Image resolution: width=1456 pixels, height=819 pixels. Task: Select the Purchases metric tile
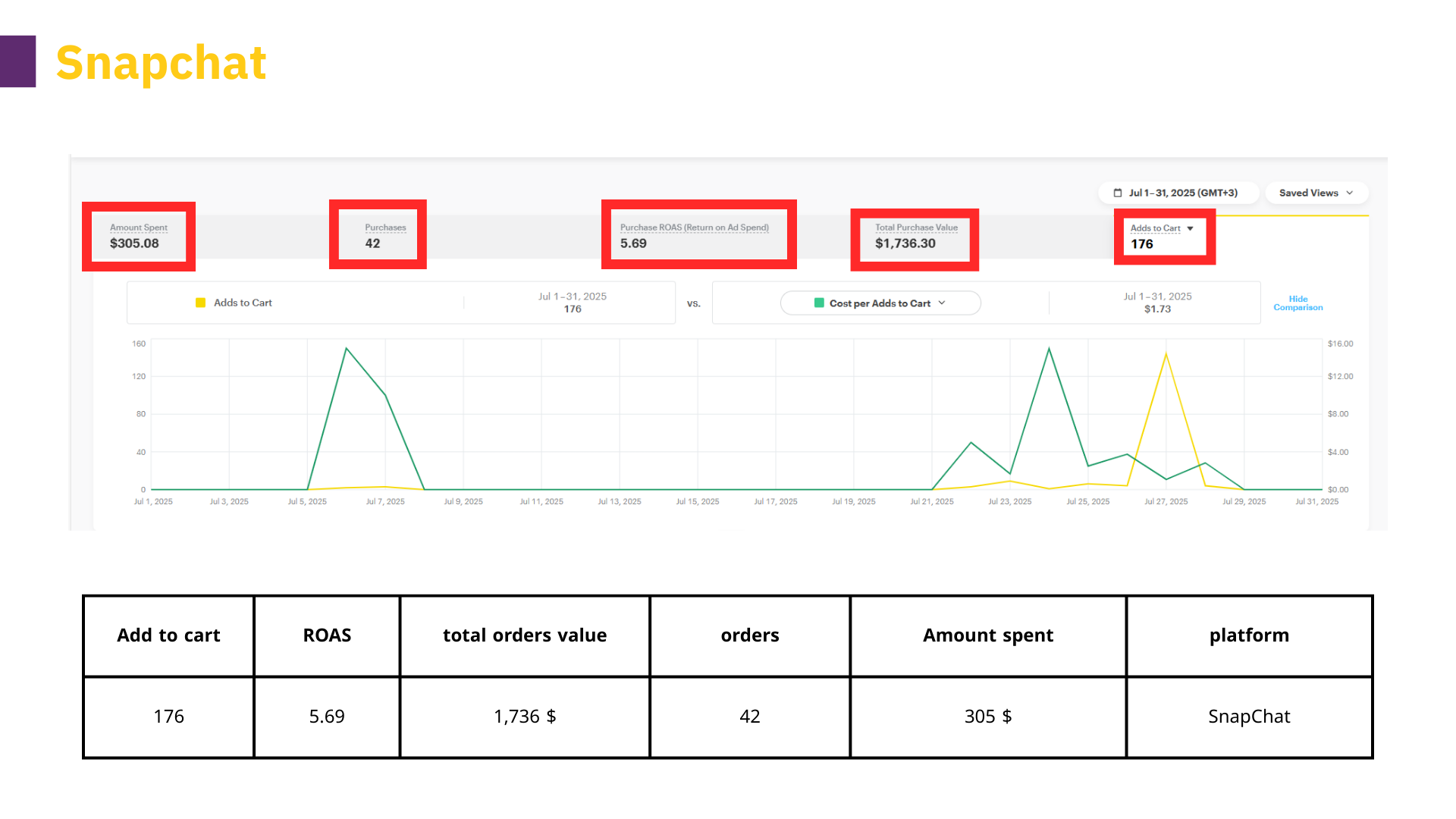[x=378, y=237]
